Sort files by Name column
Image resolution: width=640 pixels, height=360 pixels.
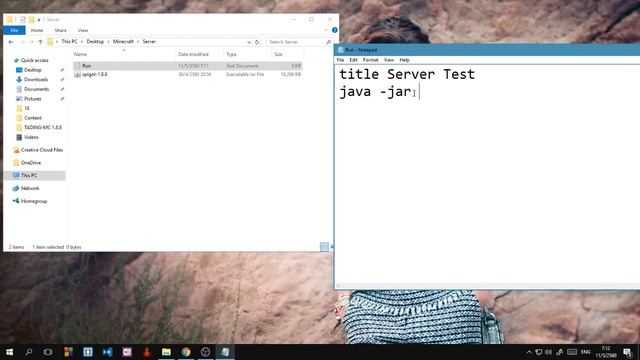coord(80,54)
